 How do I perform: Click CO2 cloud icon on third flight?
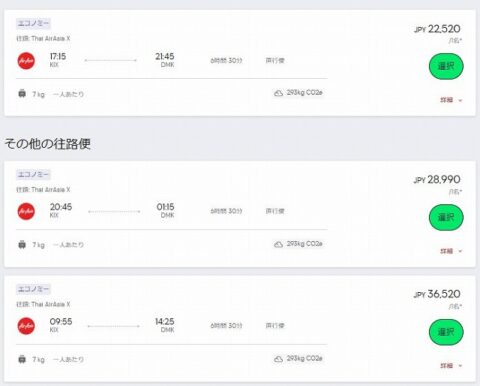click(278, 359)
